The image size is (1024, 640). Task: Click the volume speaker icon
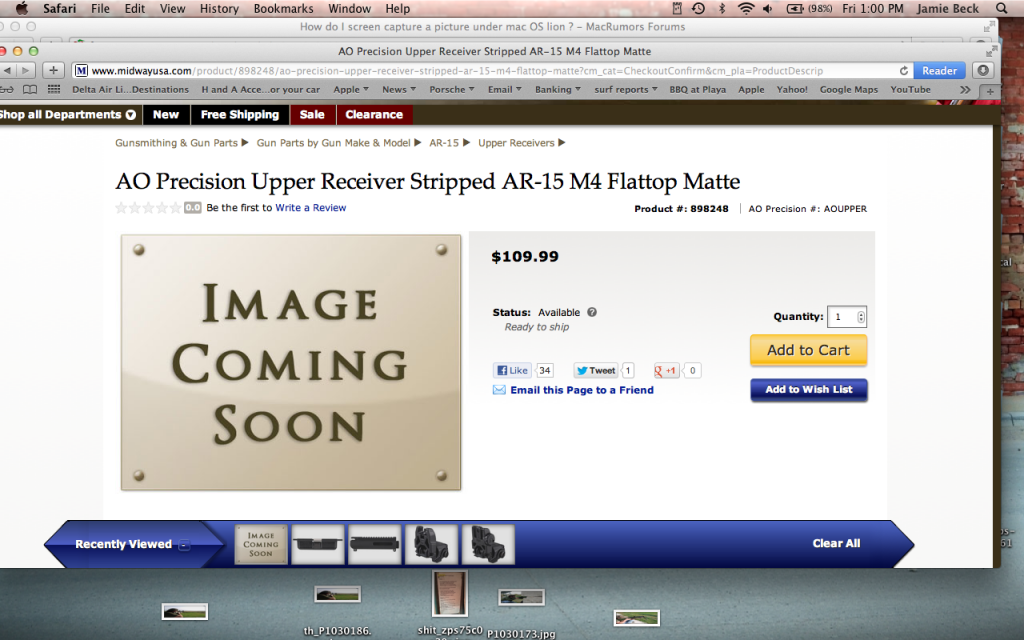(x=767, y=8)
